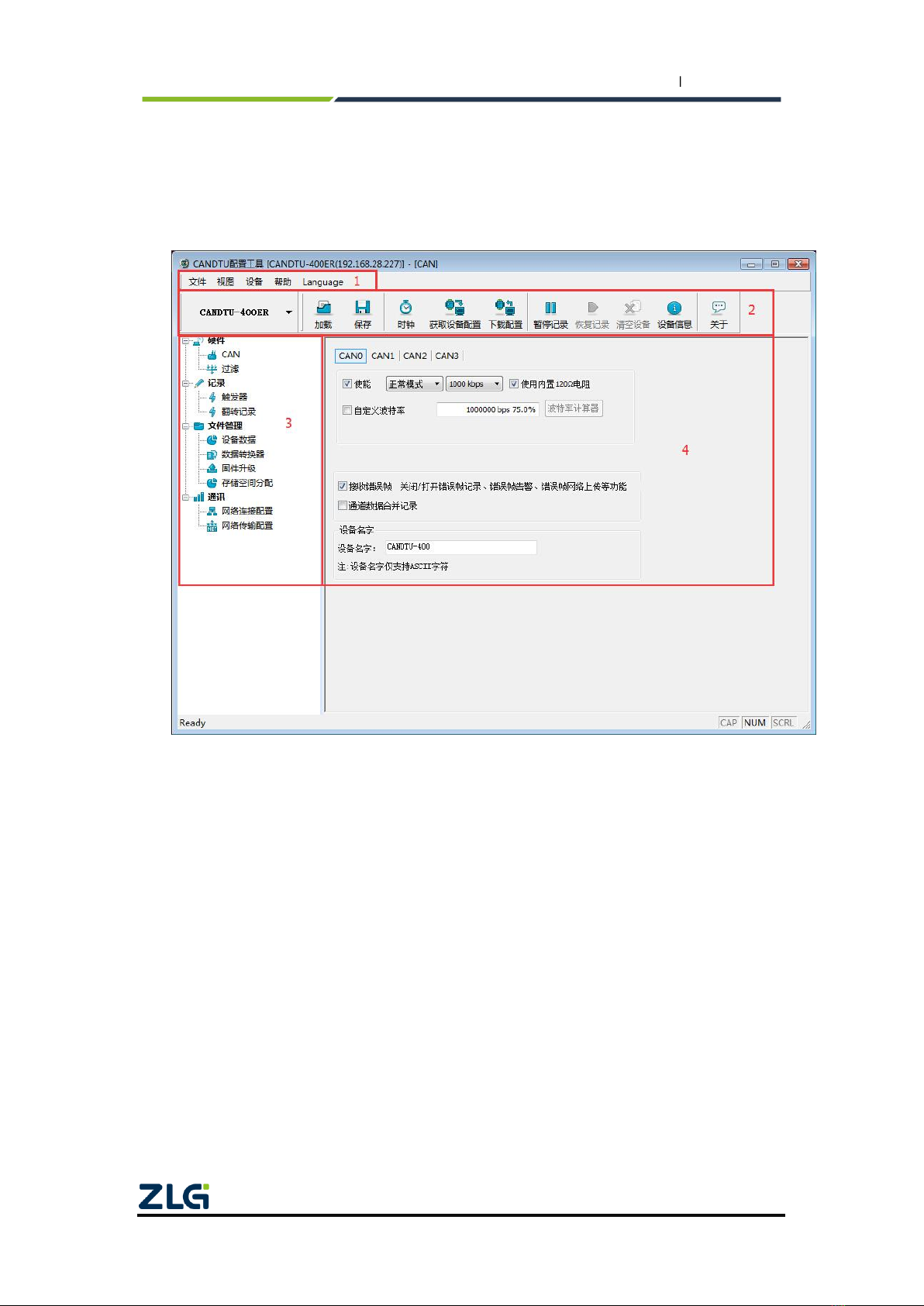Select the CAN node in the tree

(x=230, y=354)
